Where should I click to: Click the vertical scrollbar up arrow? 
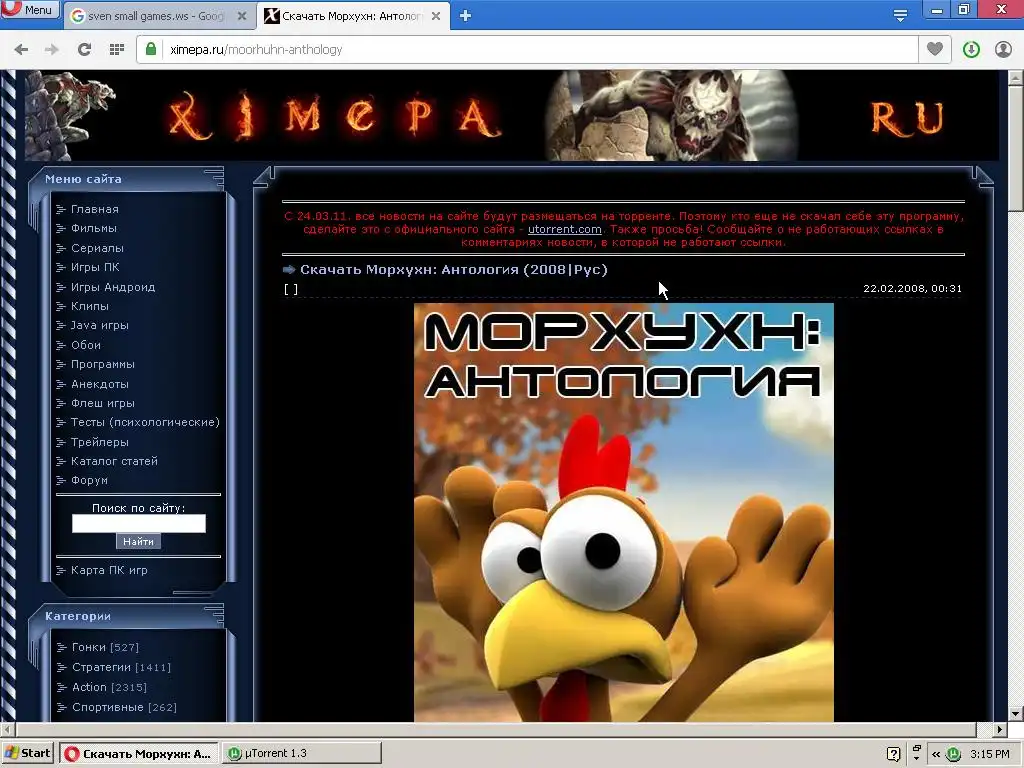[x=1016, y=78]
